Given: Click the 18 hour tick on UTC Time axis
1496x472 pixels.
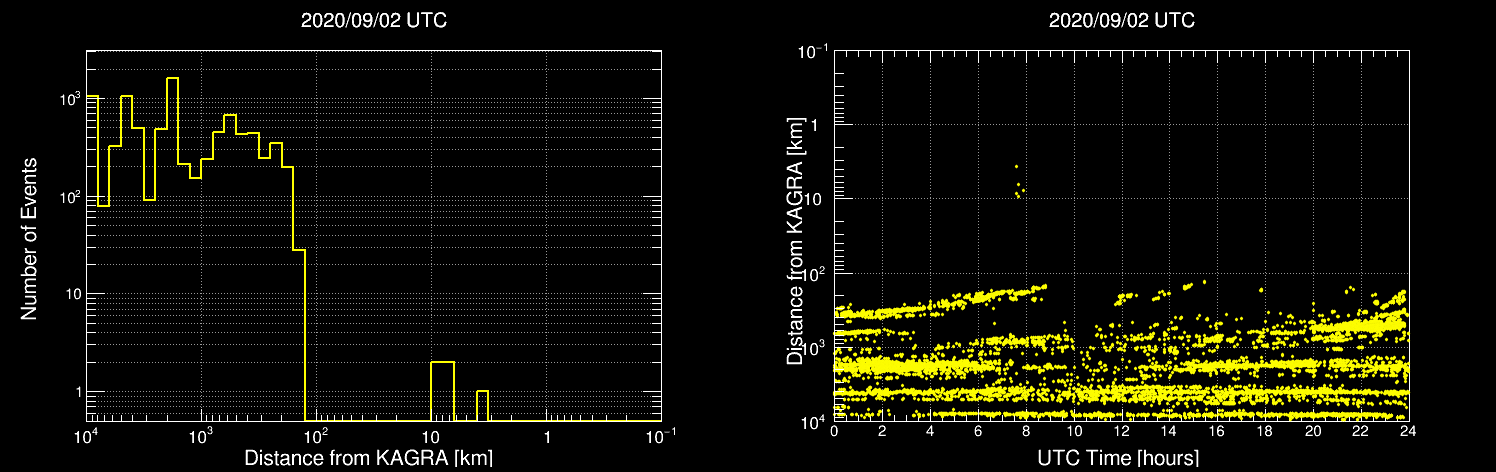Looking at the screenshot, I should (1265, 431).
